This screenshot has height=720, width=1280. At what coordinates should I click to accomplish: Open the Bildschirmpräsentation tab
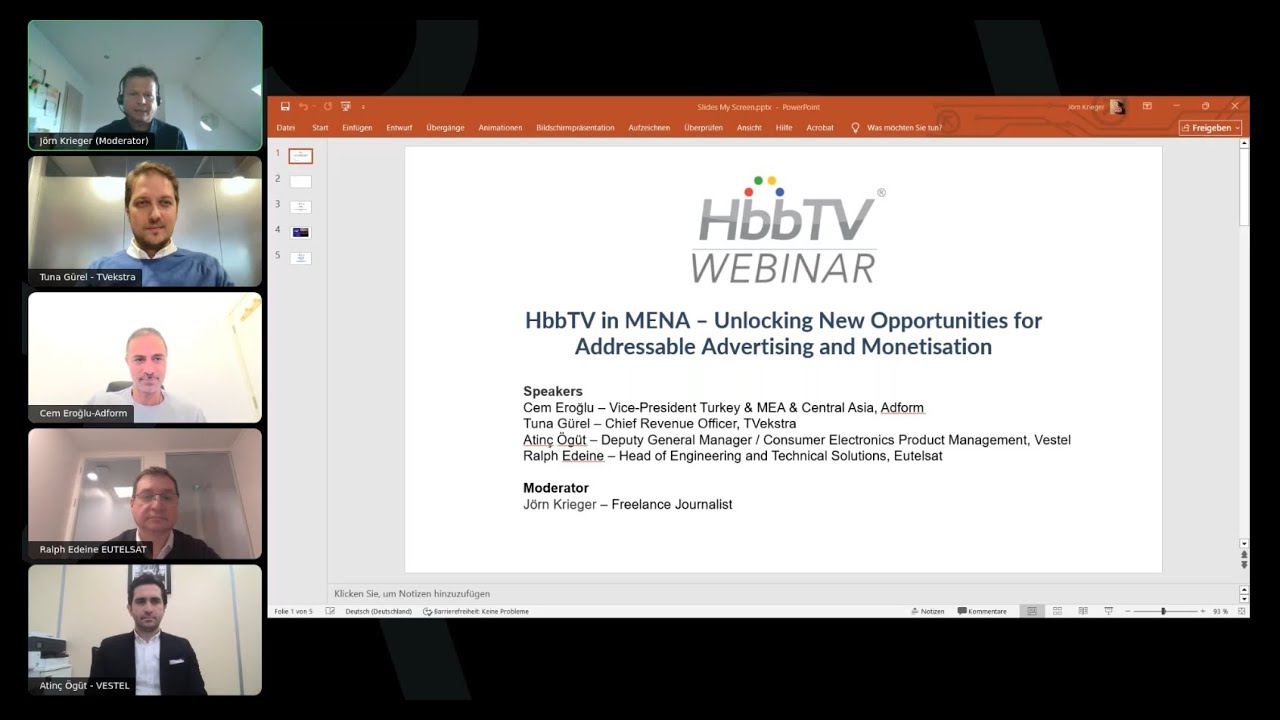point(575,128)
